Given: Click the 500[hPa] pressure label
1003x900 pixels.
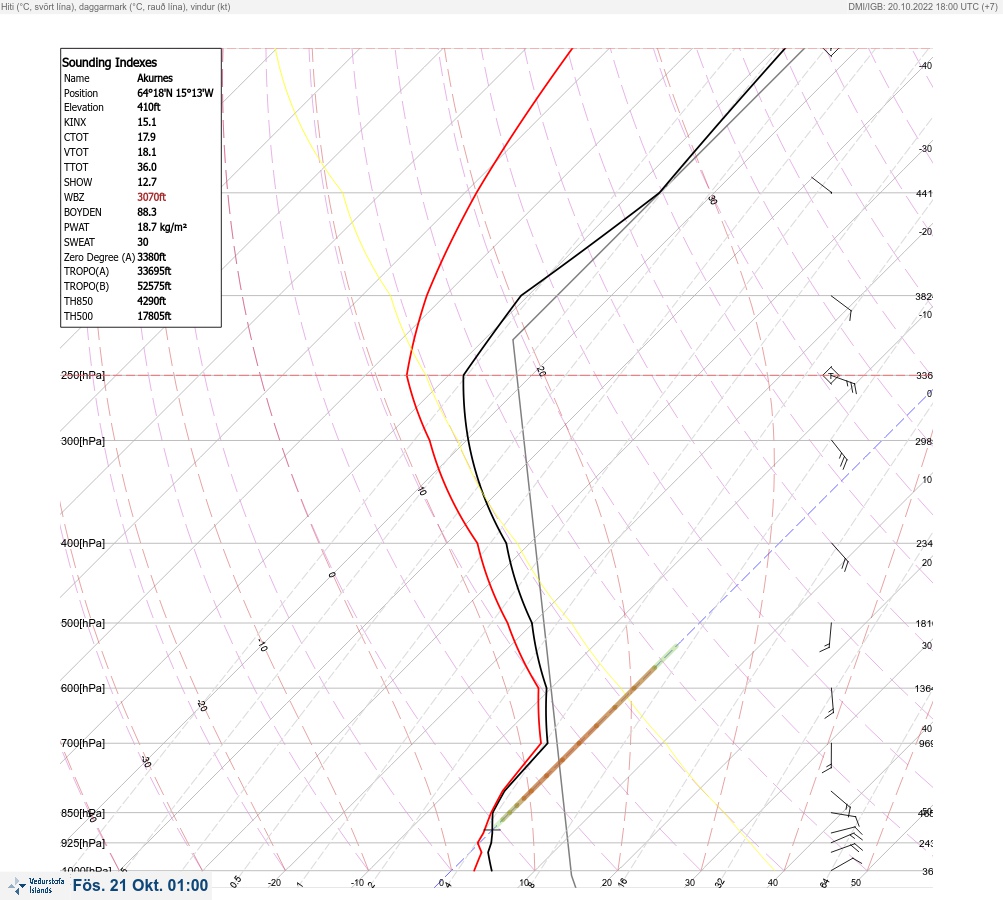Looking at the screenshot, I should click(x=83, y=624).
